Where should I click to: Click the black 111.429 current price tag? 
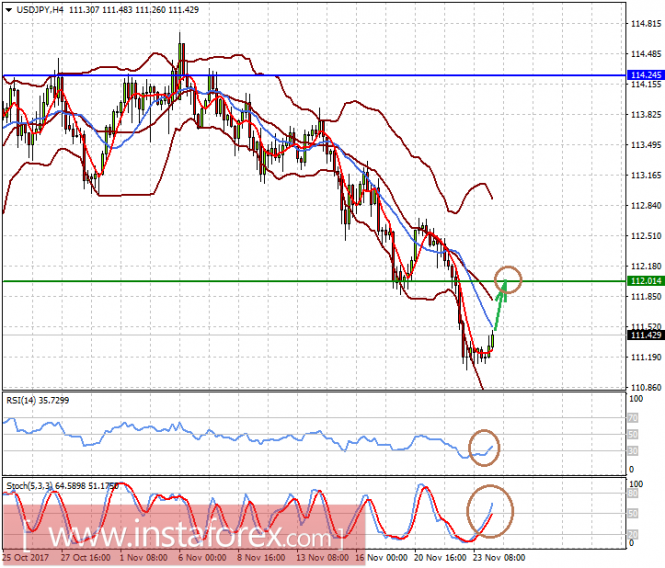[x=643, y=335]
